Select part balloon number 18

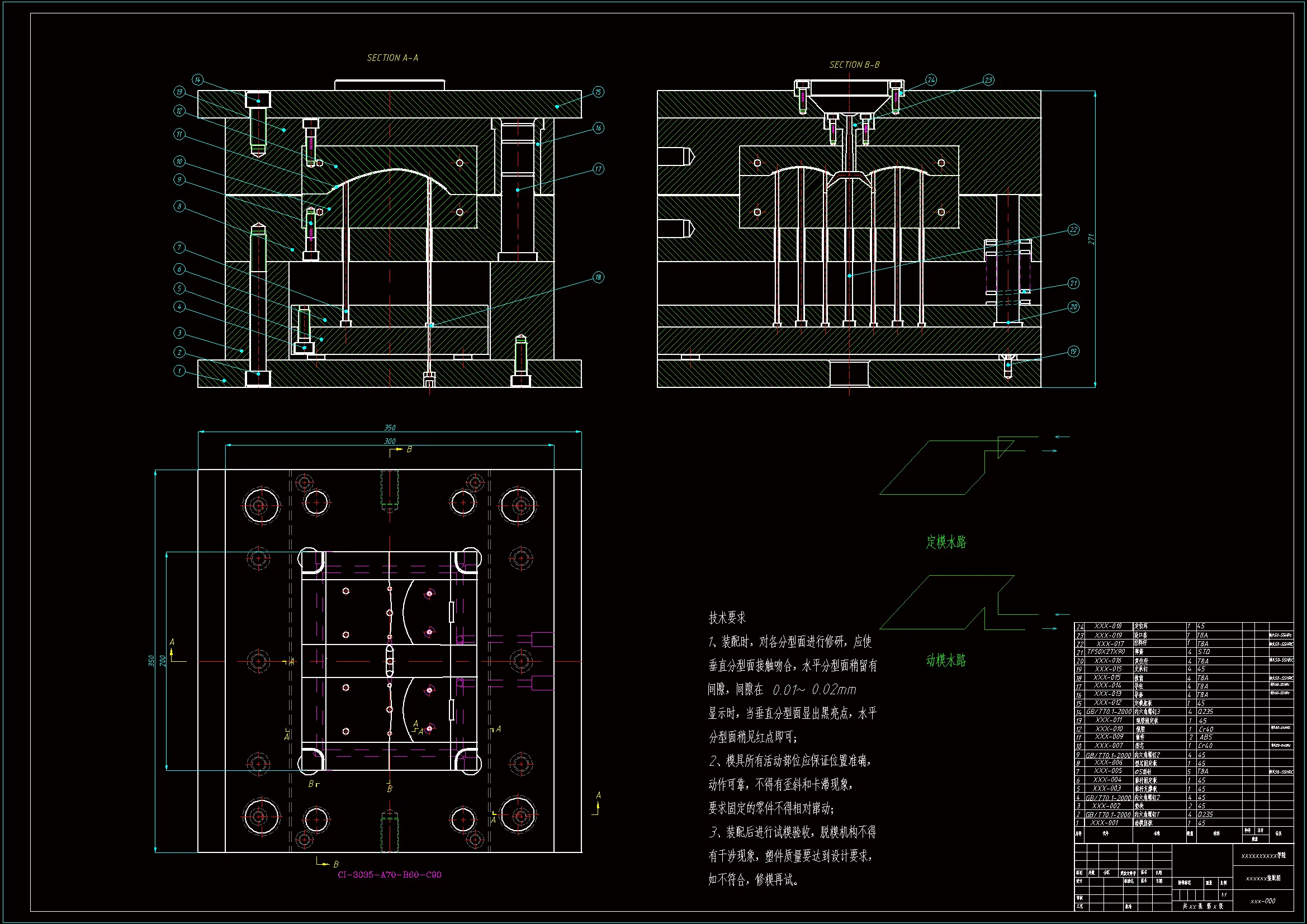pos(598,277)
